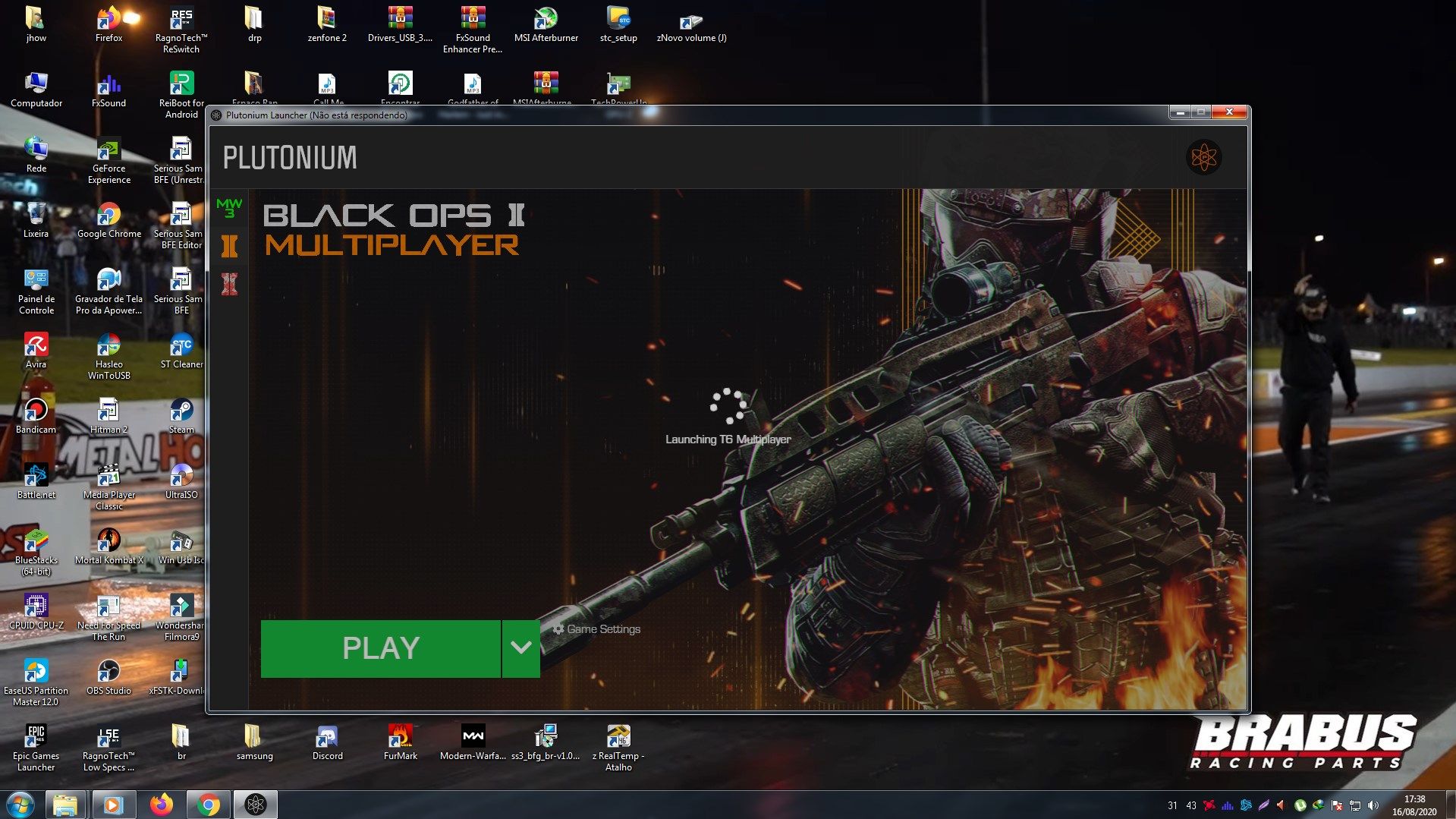Open Hitman 2 desktop shortcut
This screenshot has height=819, width=1456.
coord(108,416)
